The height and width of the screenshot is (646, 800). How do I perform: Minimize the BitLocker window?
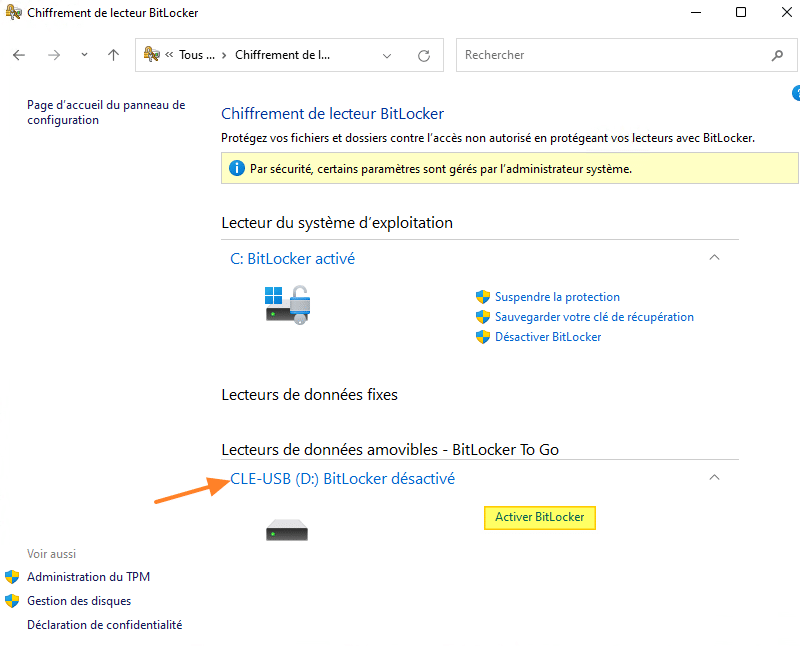[x=696, y=12]
